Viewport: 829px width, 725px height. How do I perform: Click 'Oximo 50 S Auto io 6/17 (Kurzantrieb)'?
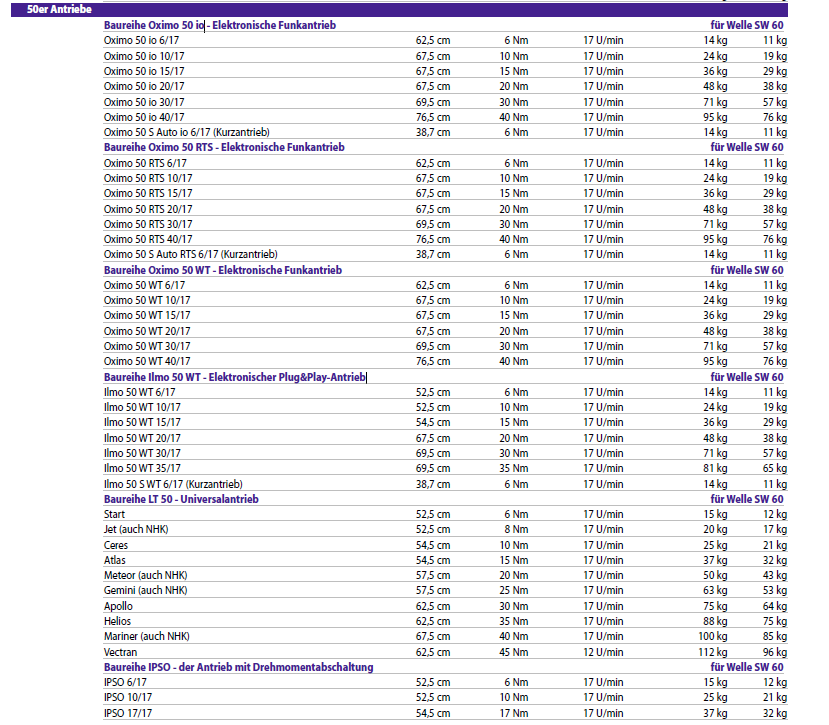[x=187, y=132]
